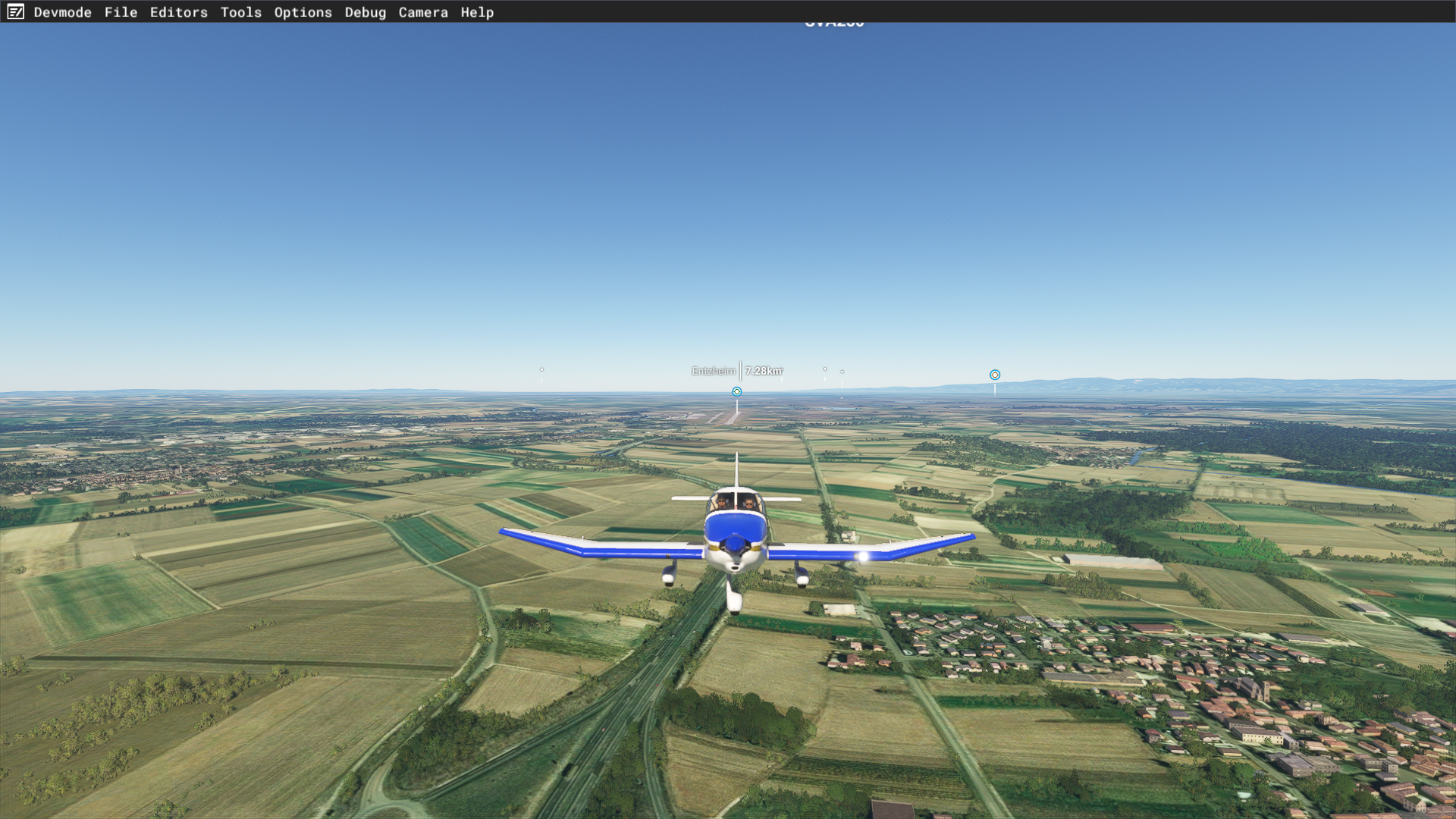Click the Devmode logo icon

point(15,11)
